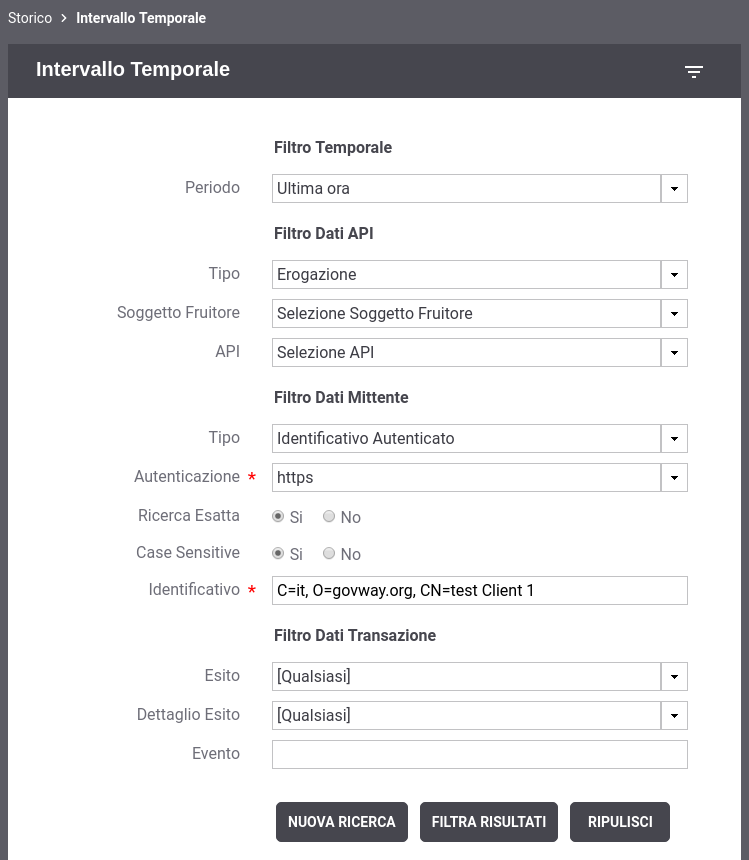Click the Identificativo text field
The image size is (749, 860).
(479, 590)
